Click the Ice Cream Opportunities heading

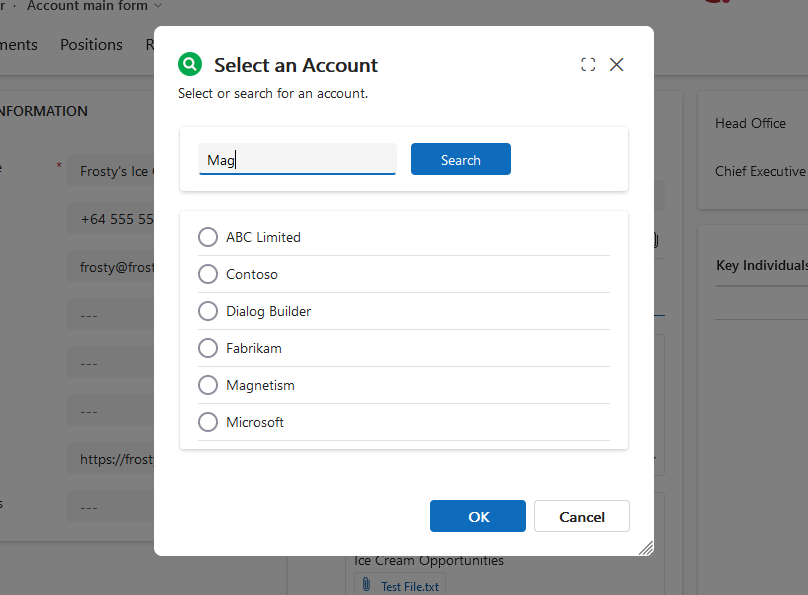(428, 560)
